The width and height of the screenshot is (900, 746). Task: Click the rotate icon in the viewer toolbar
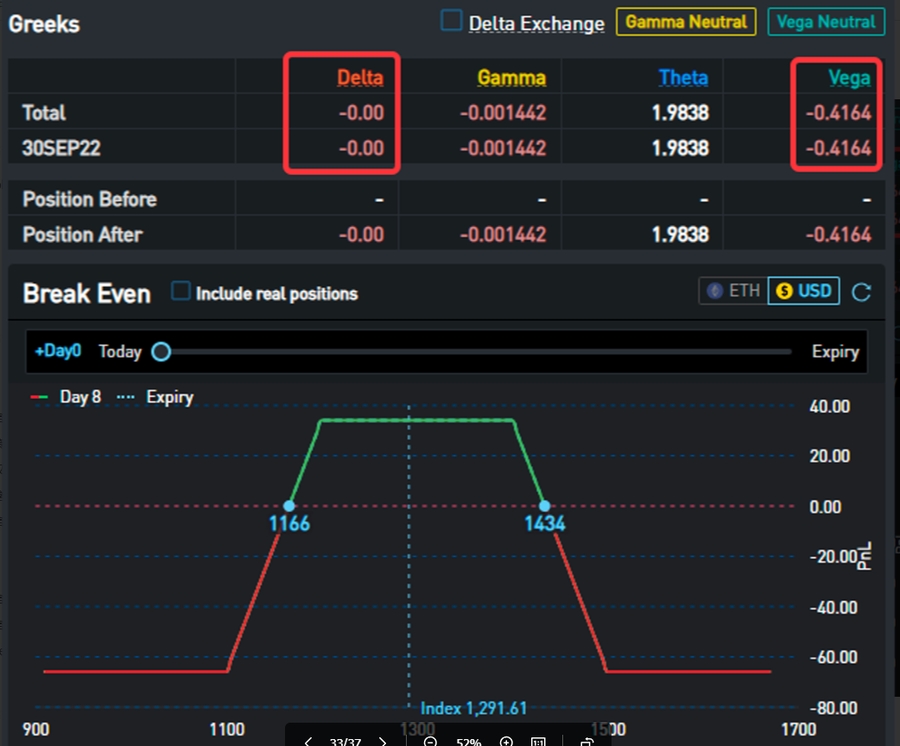coord(587,741)
